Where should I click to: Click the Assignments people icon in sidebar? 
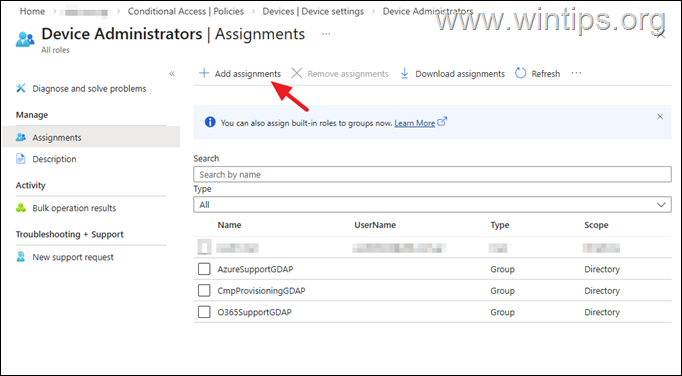(x=20, y=138)
